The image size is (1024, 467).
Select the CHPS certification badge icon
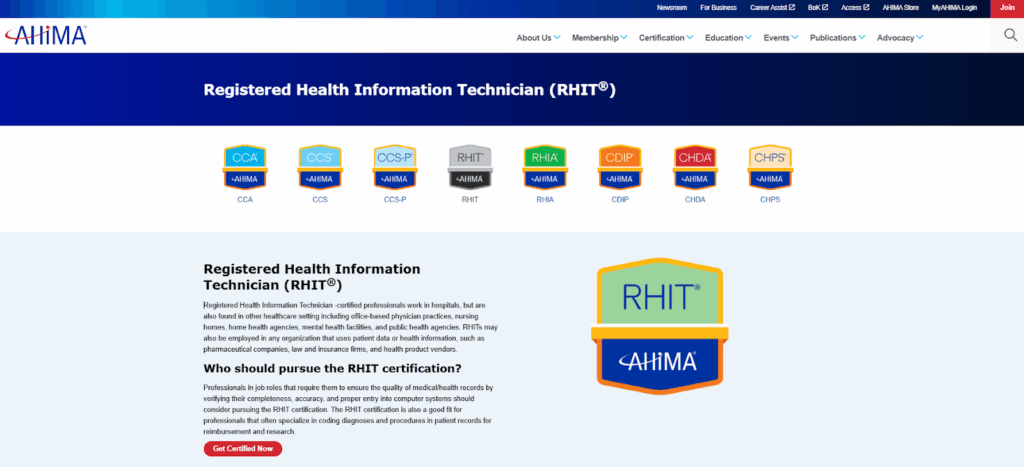771,168
